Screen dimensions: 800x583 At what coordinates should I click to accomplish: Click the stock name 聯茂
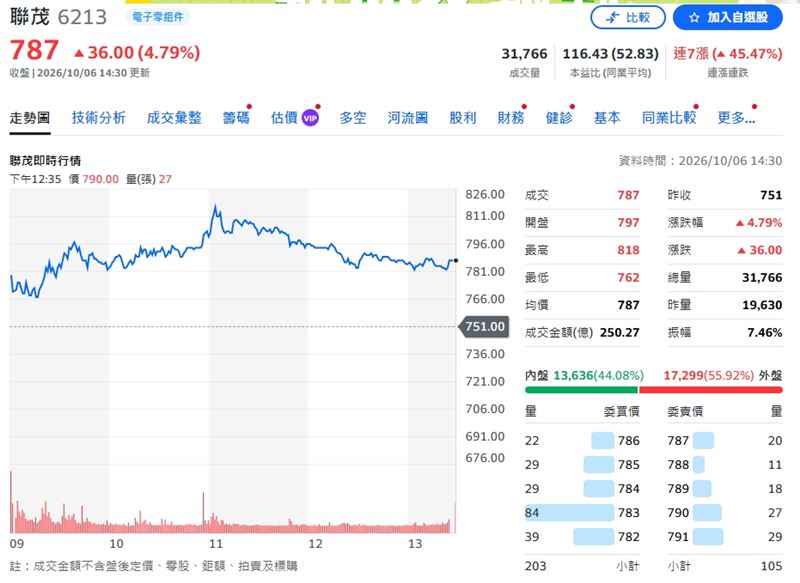pyautogui.click(x=30, y=17)
